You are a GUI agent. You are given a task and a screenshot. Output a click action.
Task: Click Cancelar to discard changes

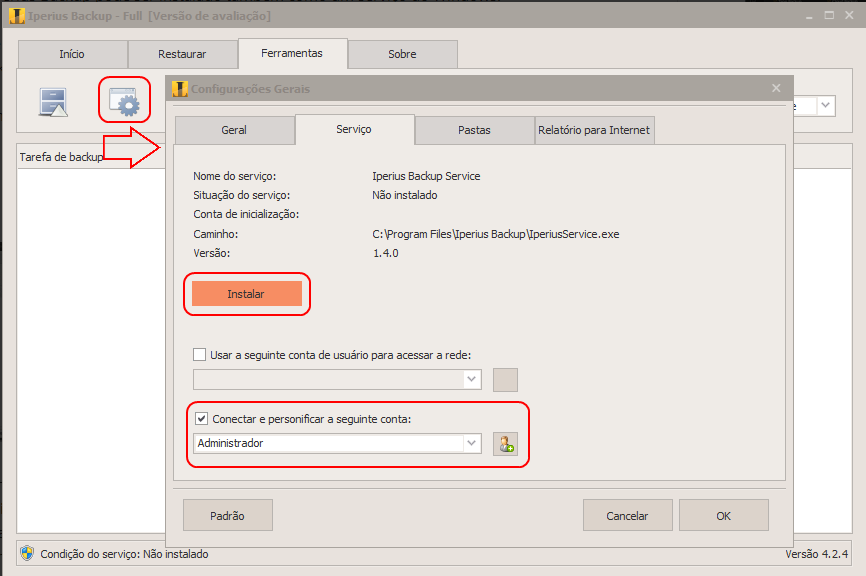click(627, 515)
